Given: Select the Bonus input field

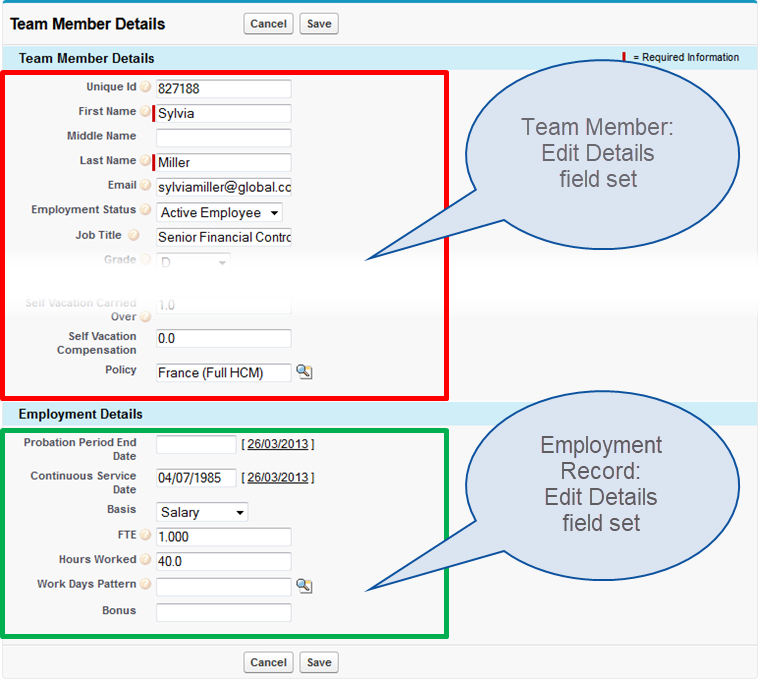Looking at the screenshot, I should pyautogui.click(x=223, y=612).
